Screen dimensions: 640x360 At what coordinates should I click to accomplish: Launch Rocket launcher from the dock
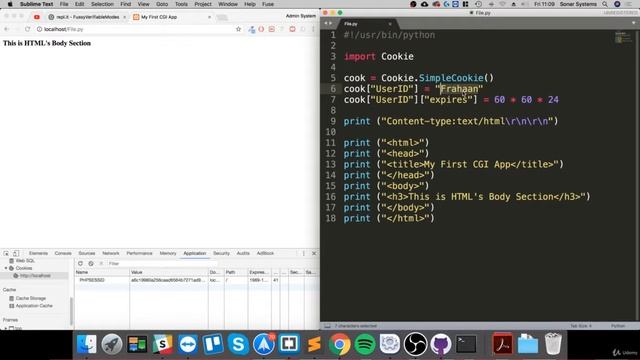(x=112, y=344)
